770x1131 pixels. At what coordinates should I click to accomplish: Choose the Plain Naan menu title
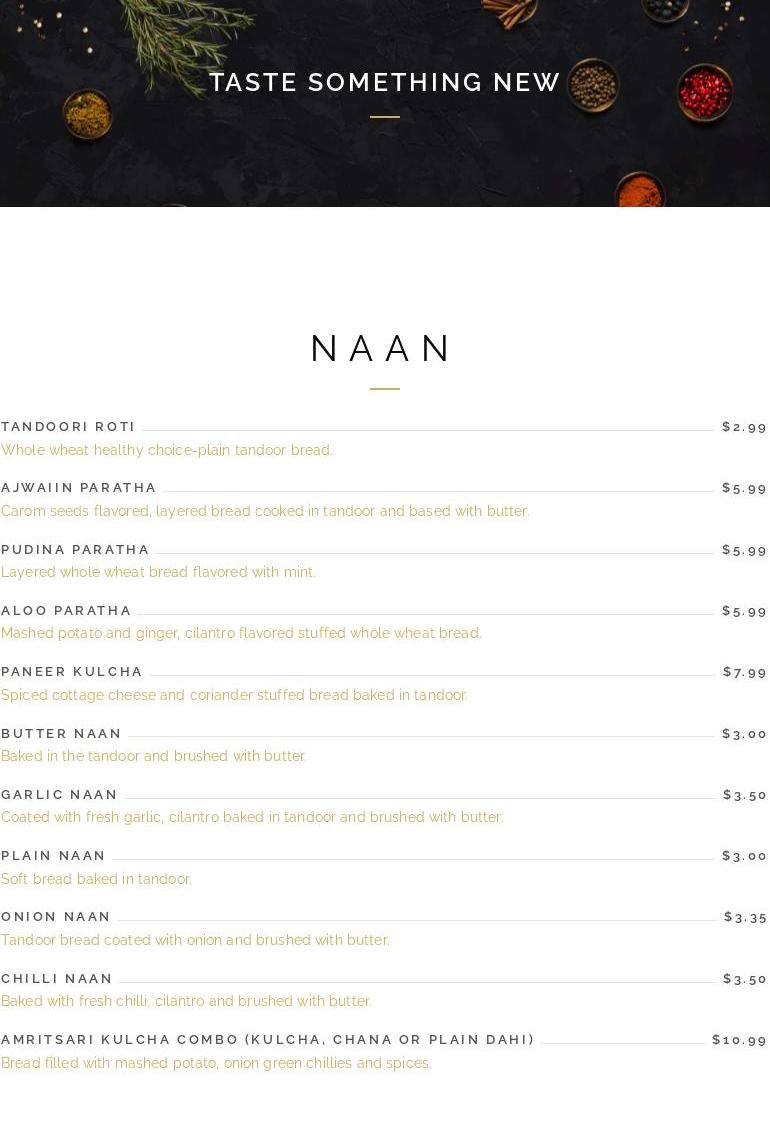[x=53, y=856]
